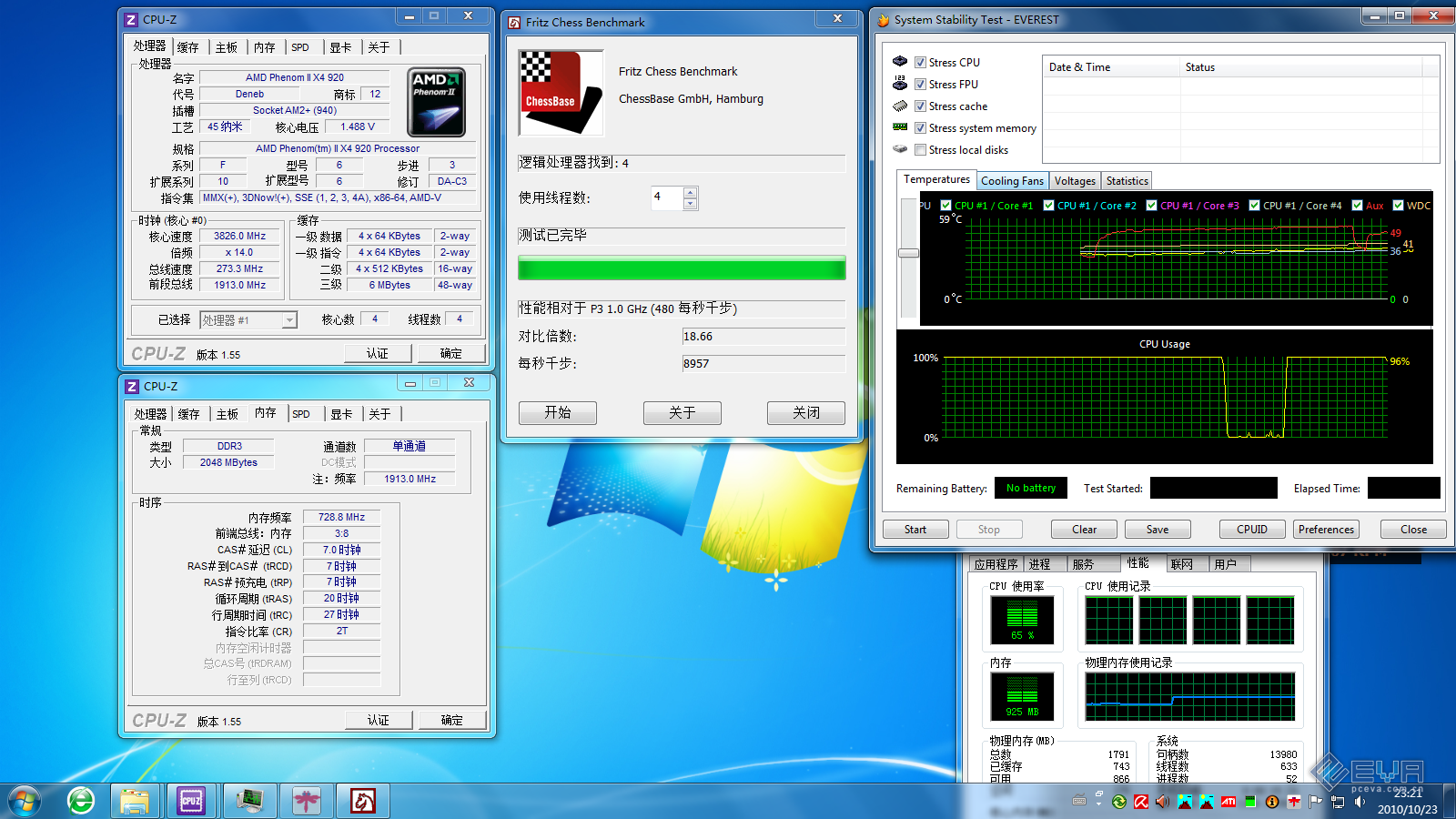Open the Task Manager monitor icon on taskbar

pyautogui.click(x=249, y=801)
